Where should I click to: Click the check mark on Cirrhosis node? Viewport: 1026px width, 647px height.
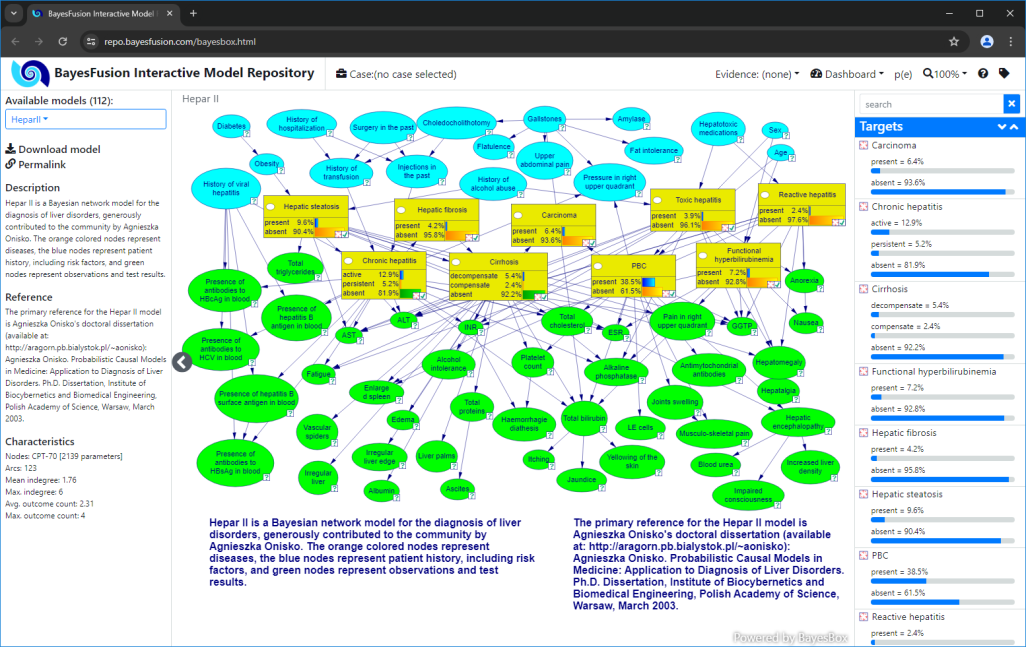coord(543,297)
